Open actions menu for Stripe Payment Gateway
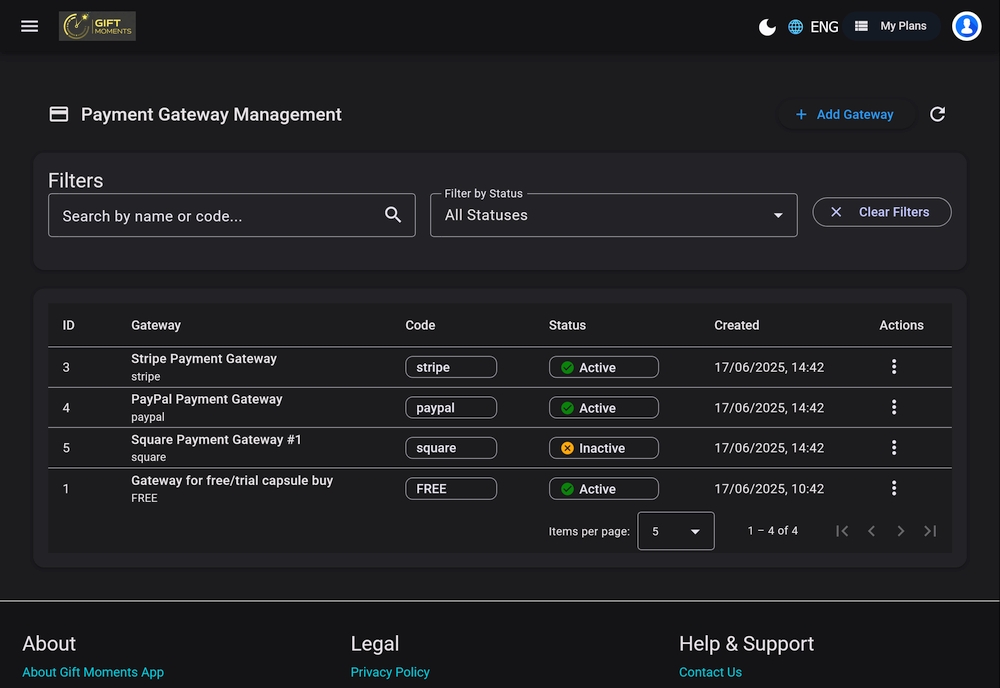Image resolution: width=1000 pixels, height=688 pixels. (x=894, y=367)
